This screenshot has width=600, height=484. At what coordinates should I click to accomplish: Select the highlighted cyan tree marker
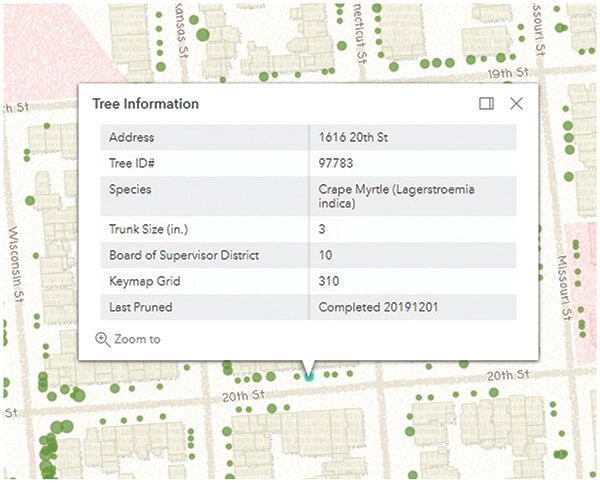pos(309,377)
